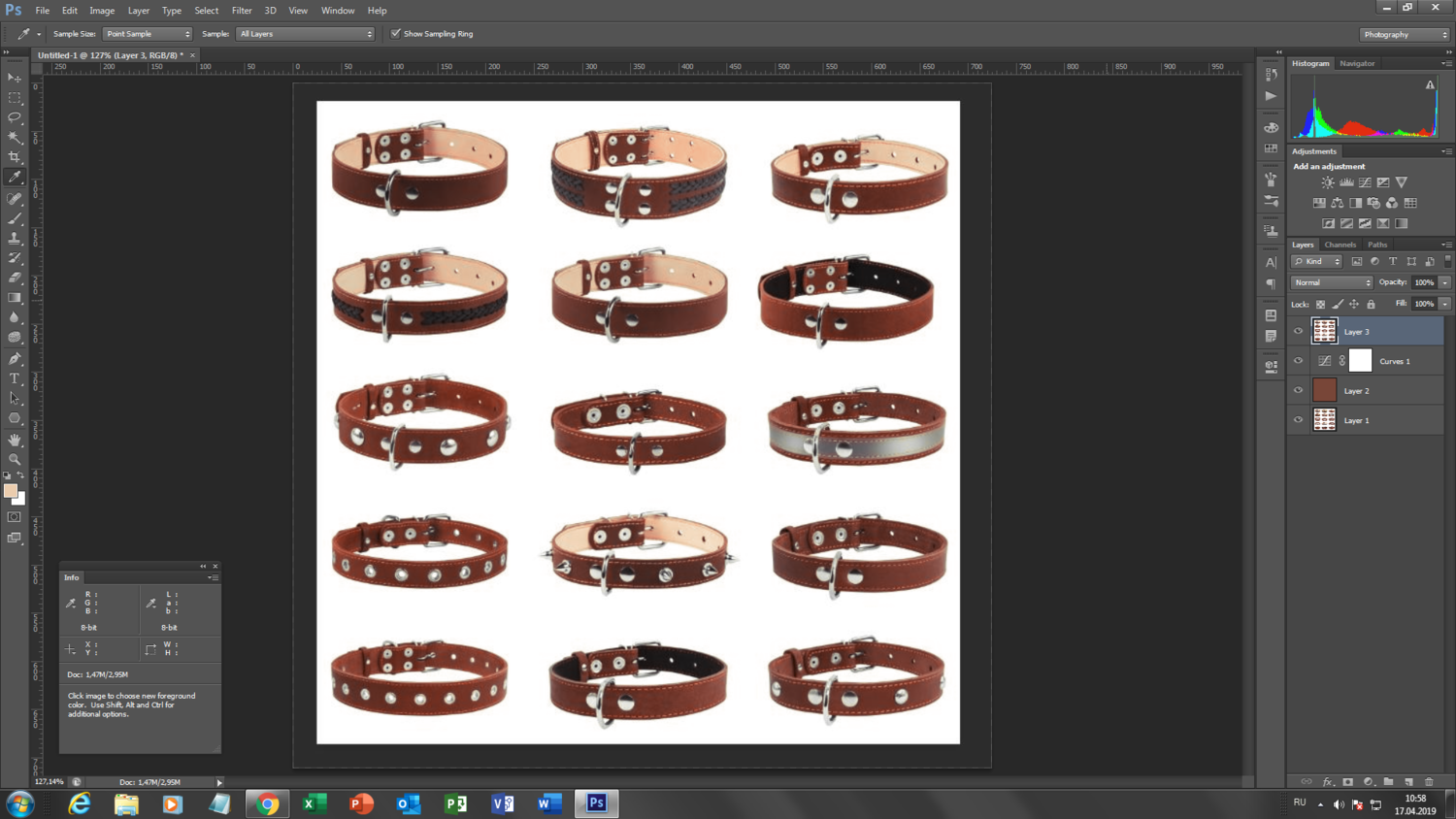Uncheck Show Sampling Ring checkbox

tap(396, 34)
